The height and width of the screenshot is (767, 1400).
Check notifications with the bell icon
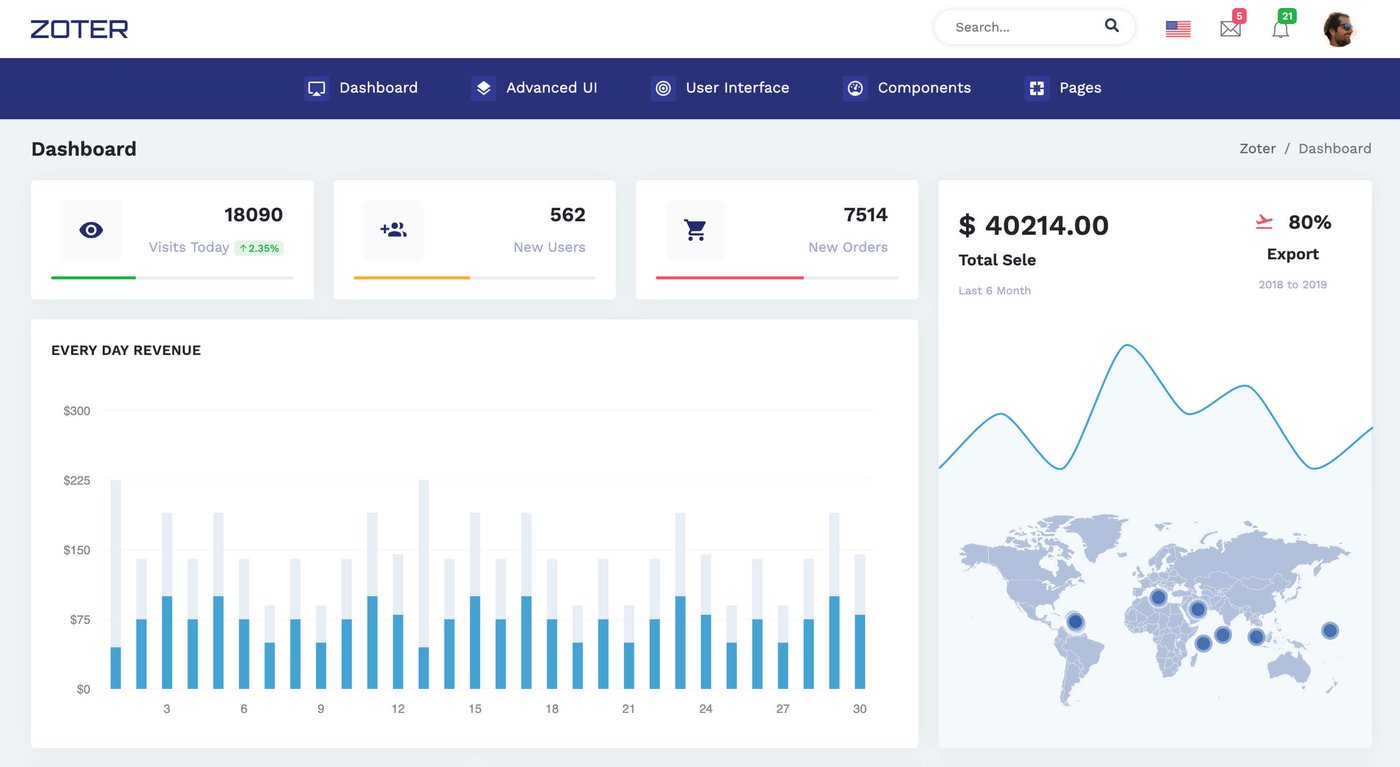click(x=1280, y=29)
